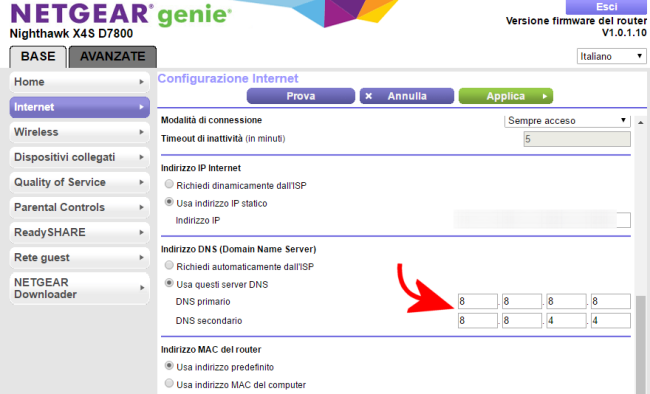
Task: Click the Nighthawk X4S D7800 label
Action: (x=71, y=34)
